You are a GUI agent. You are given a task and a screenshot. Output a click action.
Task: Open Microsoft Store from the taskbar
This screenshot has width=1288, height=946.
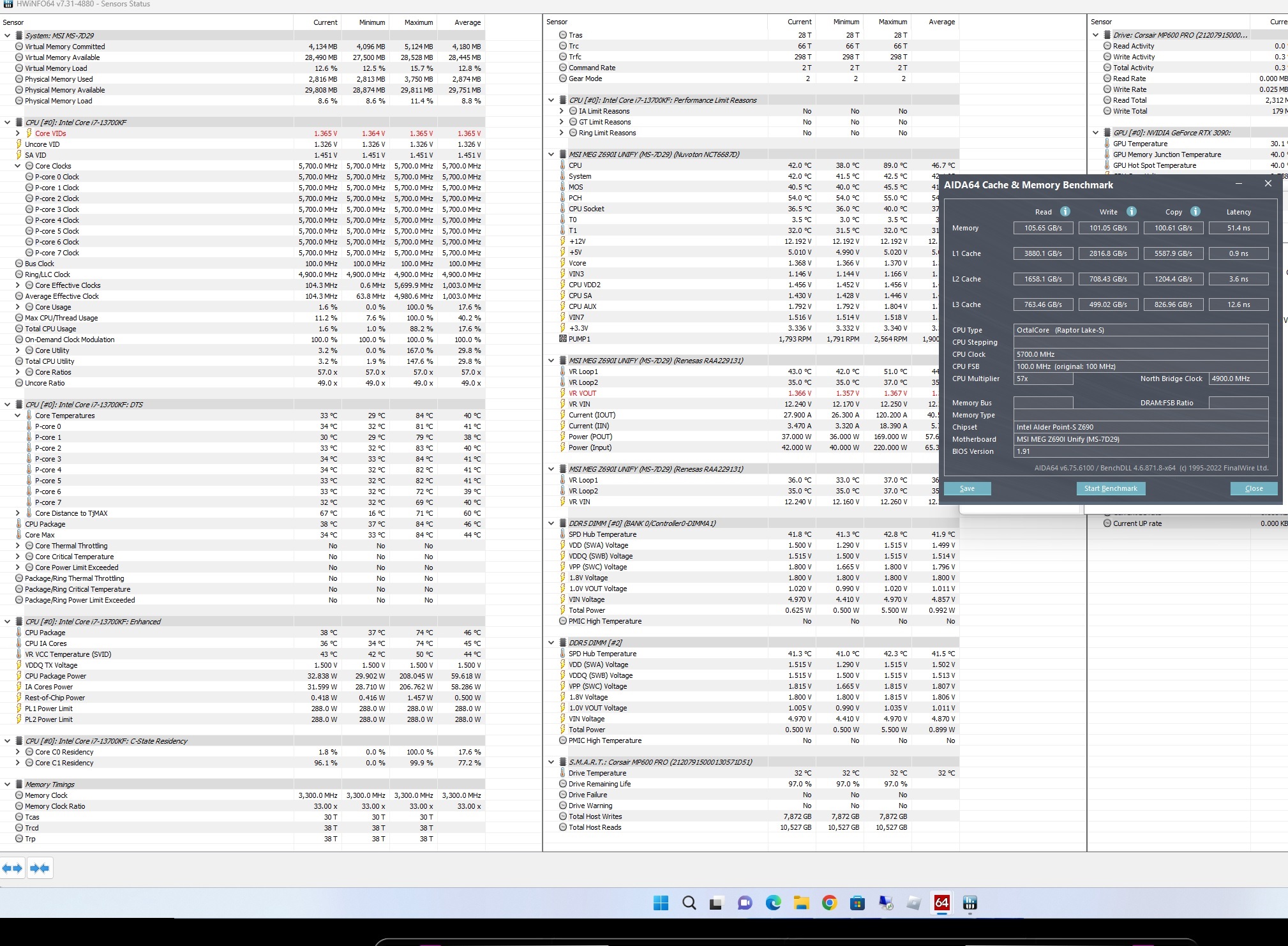(857, 903)
